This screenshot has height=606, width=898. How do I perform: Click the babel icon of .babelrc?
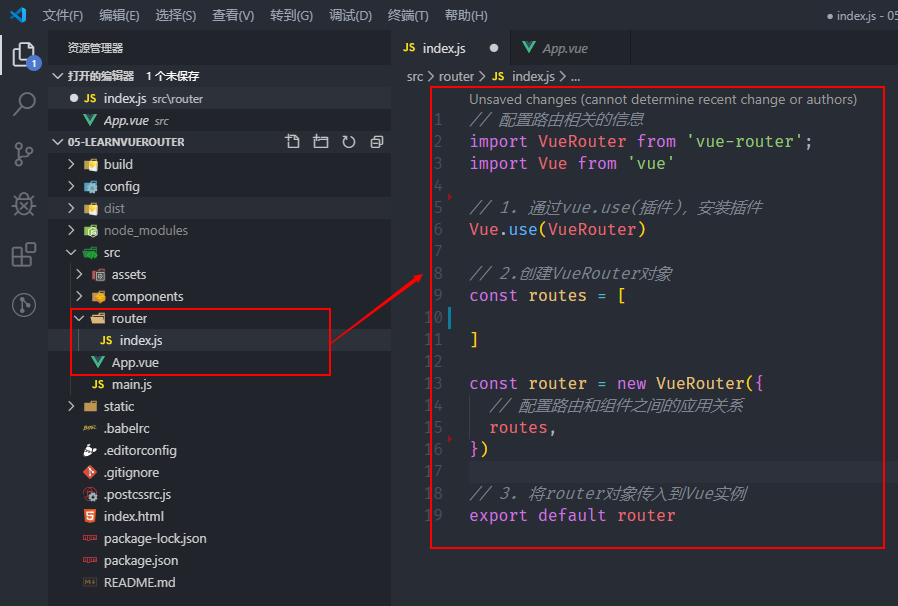90,428
